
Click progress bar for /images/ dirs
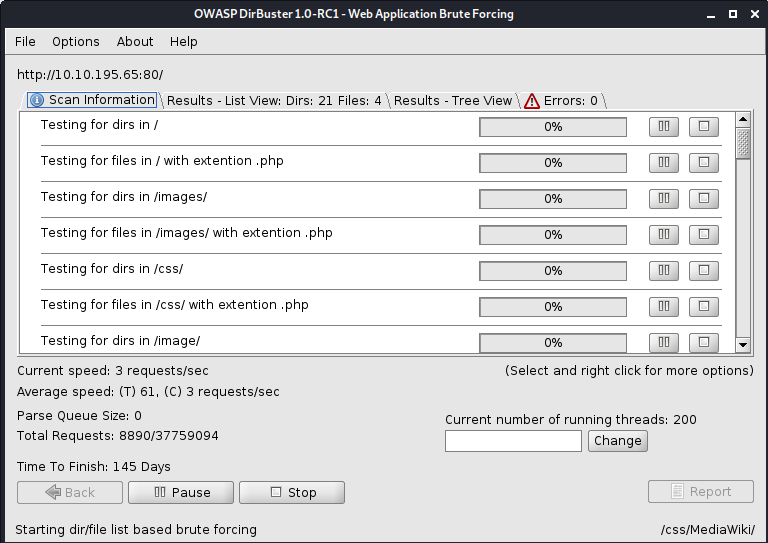(553, 199)
